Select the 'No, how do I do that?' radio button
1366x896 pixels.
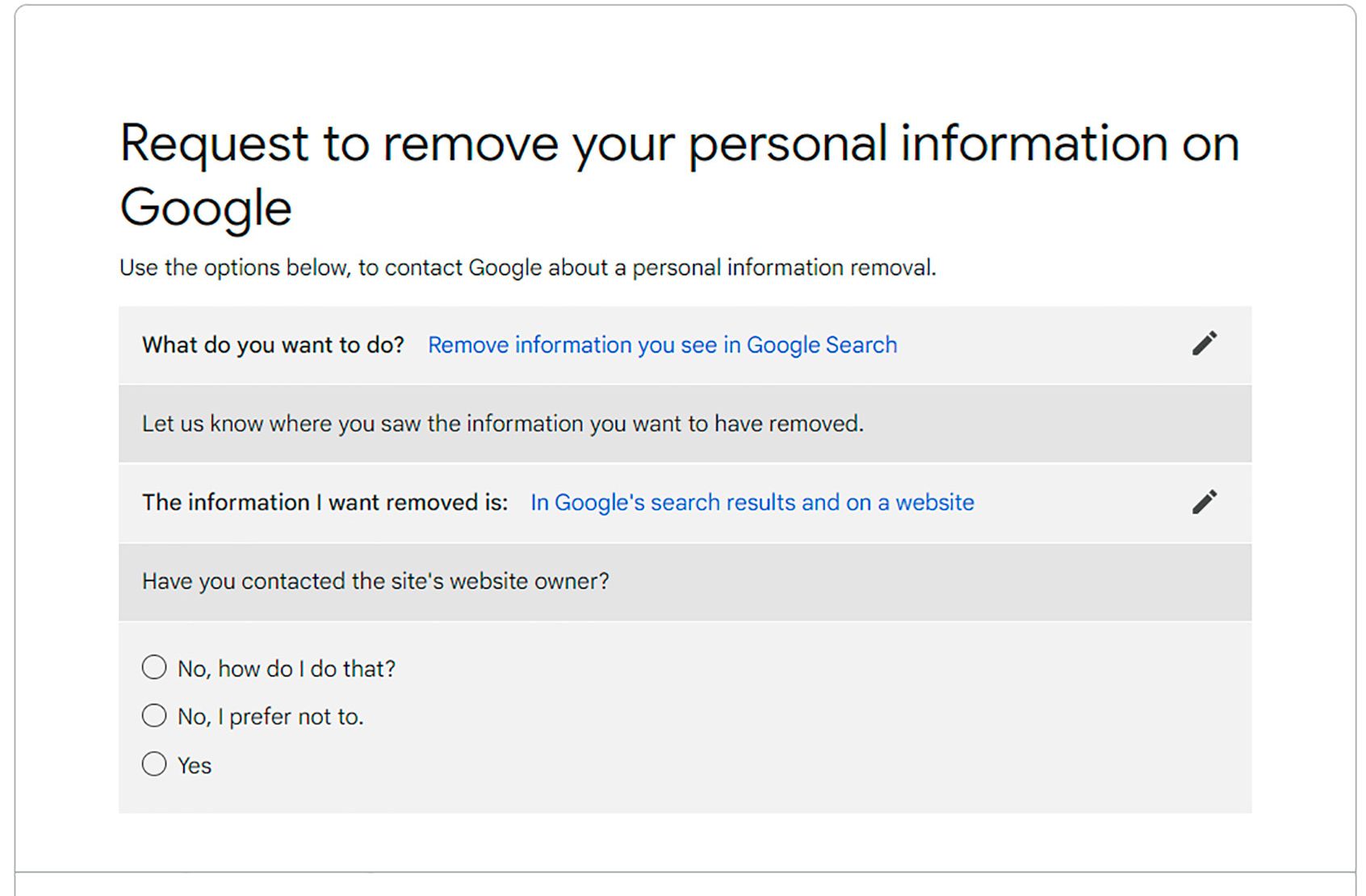pyautogui.click(x=154, y=668)
